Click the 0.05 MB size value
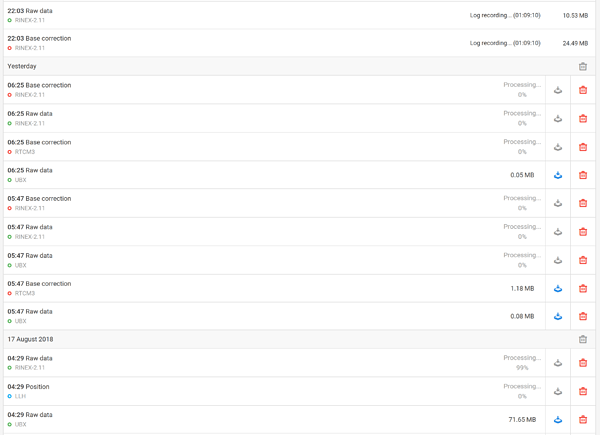 (522, 175)
